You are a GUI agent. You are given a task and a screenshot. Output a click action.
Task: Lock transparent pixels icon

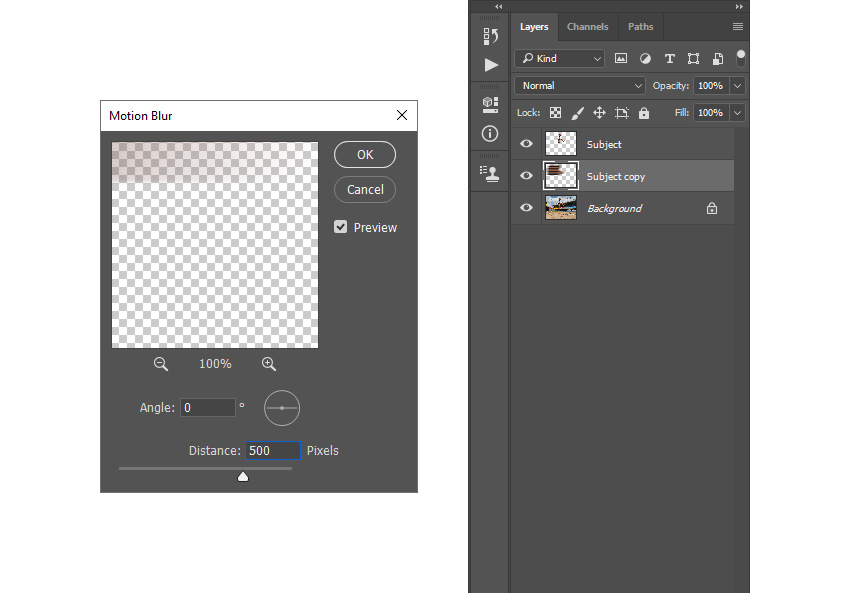pos(555,113)
